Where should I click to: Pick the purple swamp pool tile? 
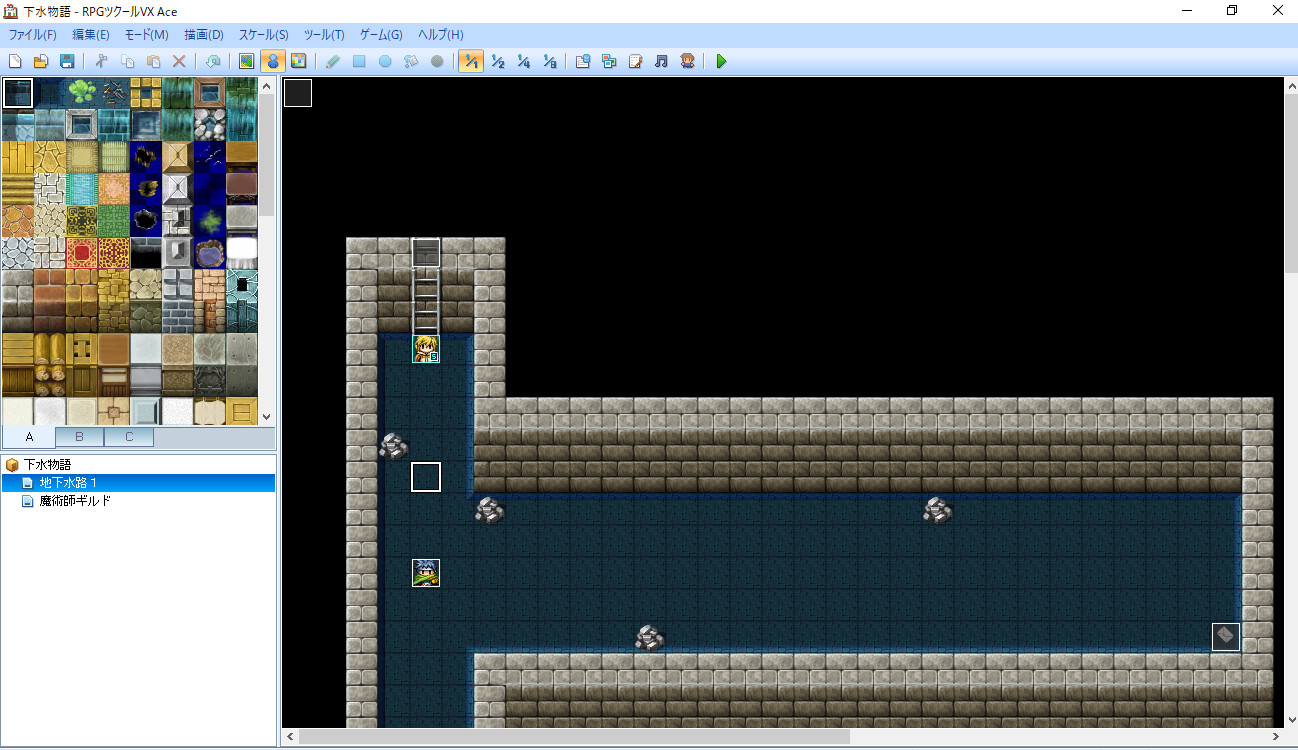click(x=210, y=253)
